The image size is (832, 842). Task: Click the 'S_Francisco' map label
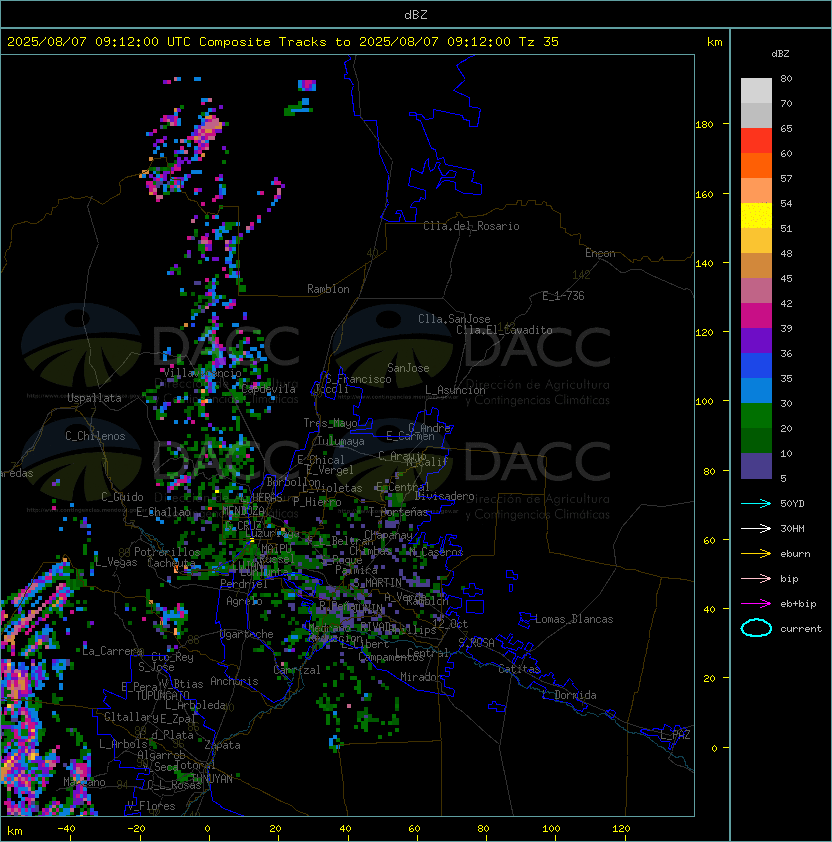[x=358, y=379]
